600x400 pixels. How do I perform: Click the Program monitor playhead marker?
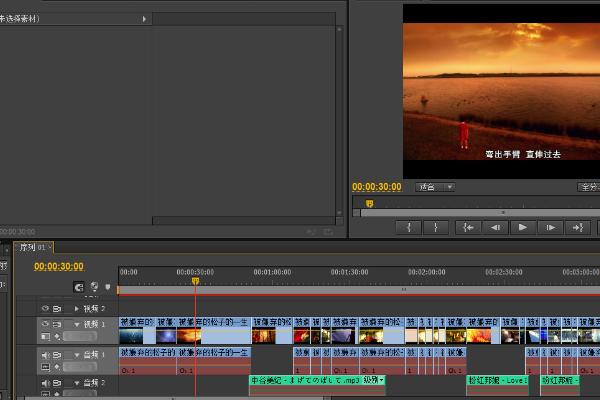369,204
